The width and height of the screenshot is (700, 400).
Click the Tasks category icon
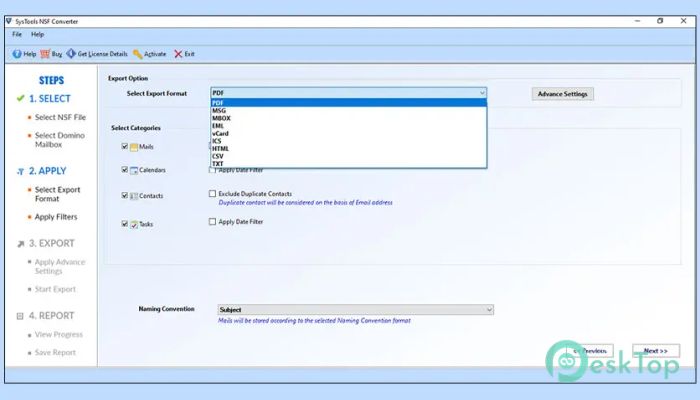(x=134, y=225)
